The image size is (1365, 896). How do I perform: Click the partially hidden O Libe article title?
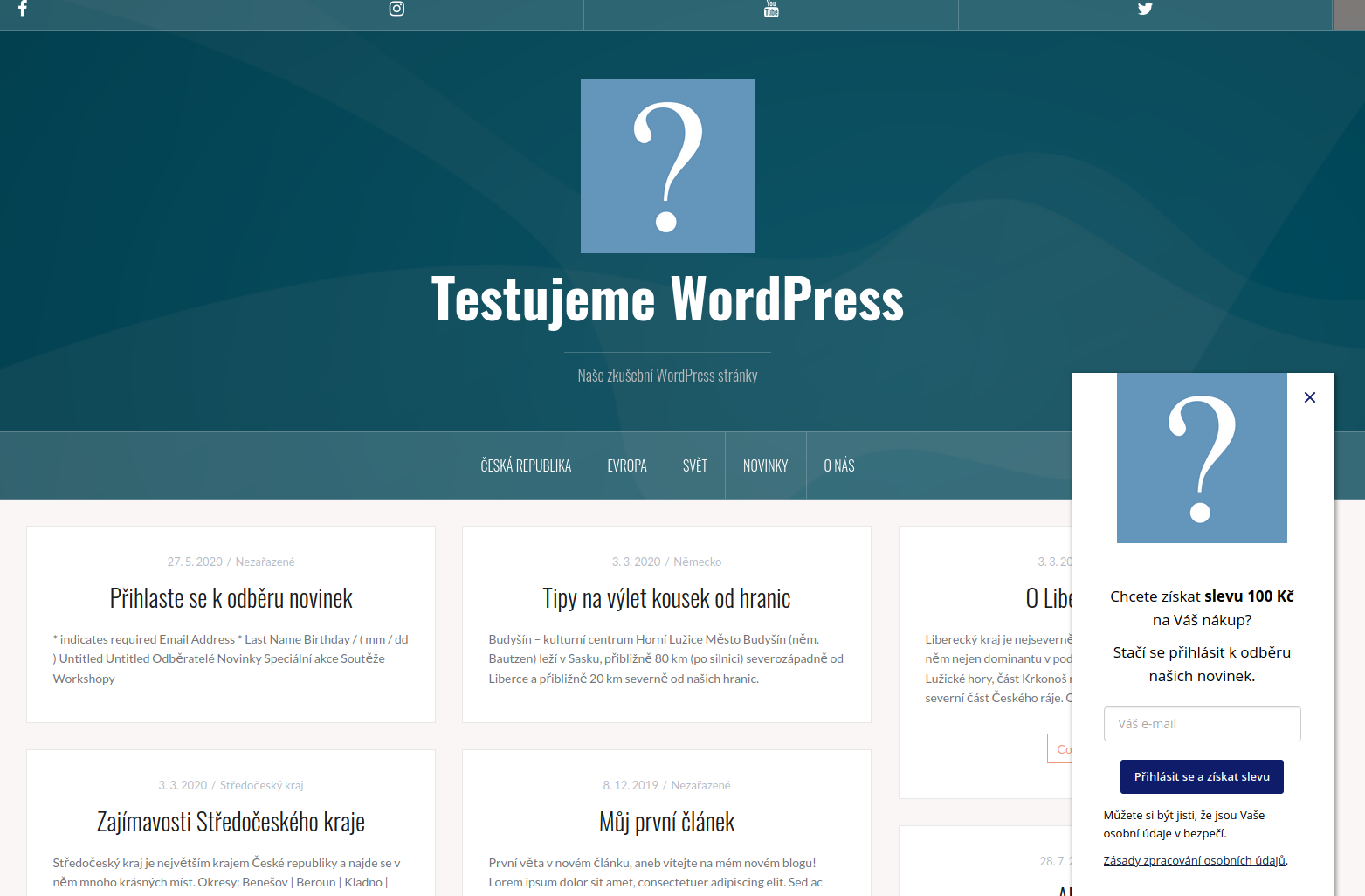[1049, 598]
